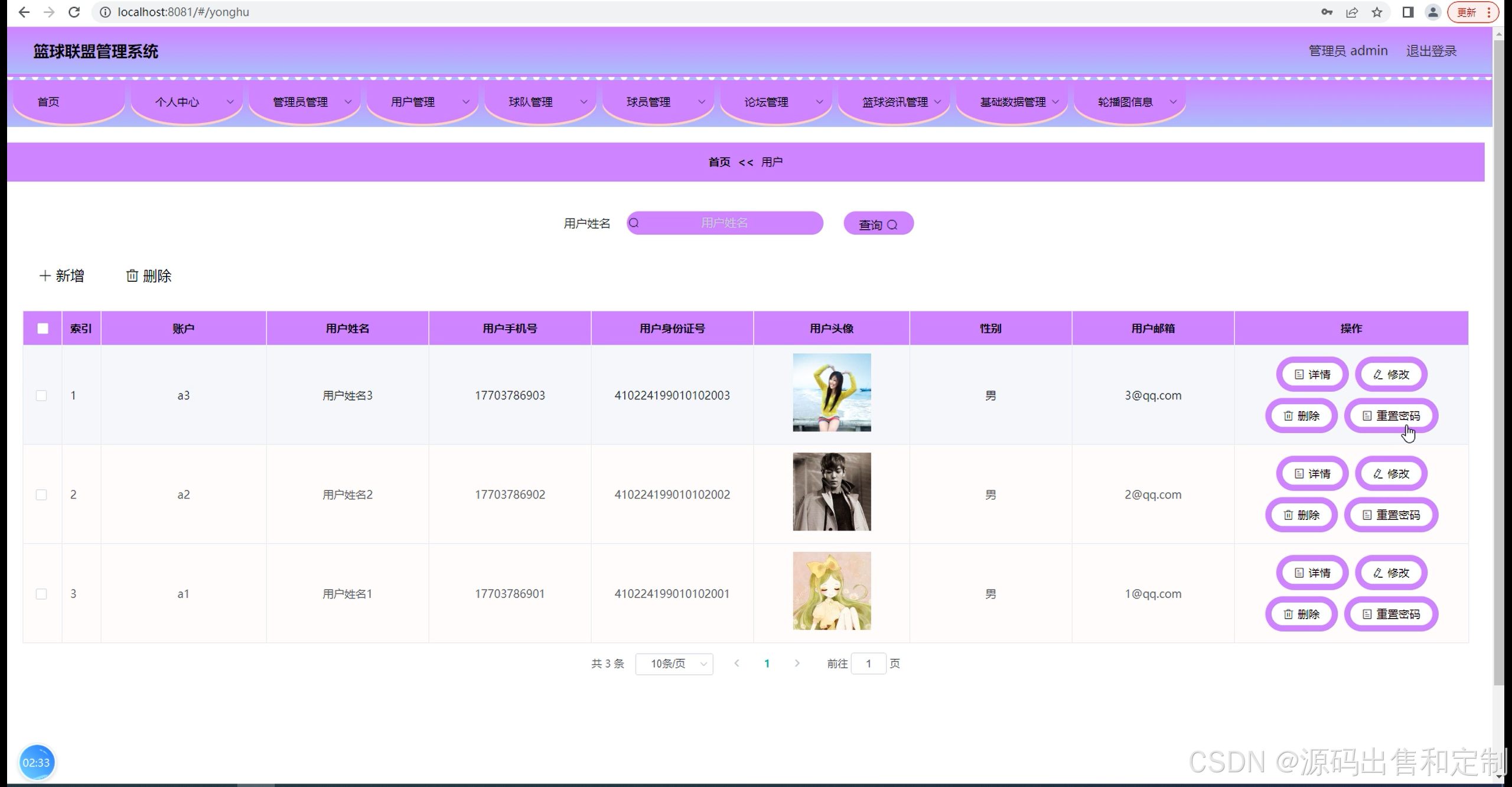Open browser side panel icon
The height and width of the screenshot is (787, 1512).
1408,12
